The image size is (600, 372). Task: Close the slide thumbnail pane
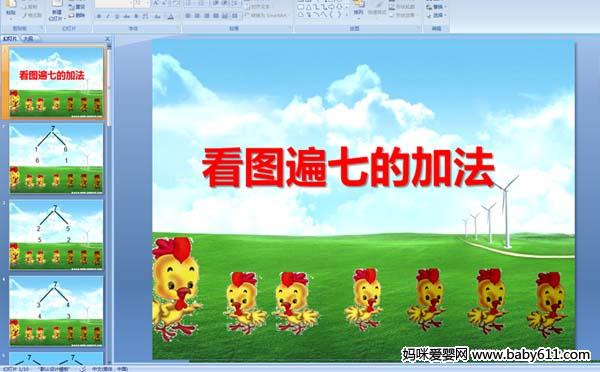(108, 39)
